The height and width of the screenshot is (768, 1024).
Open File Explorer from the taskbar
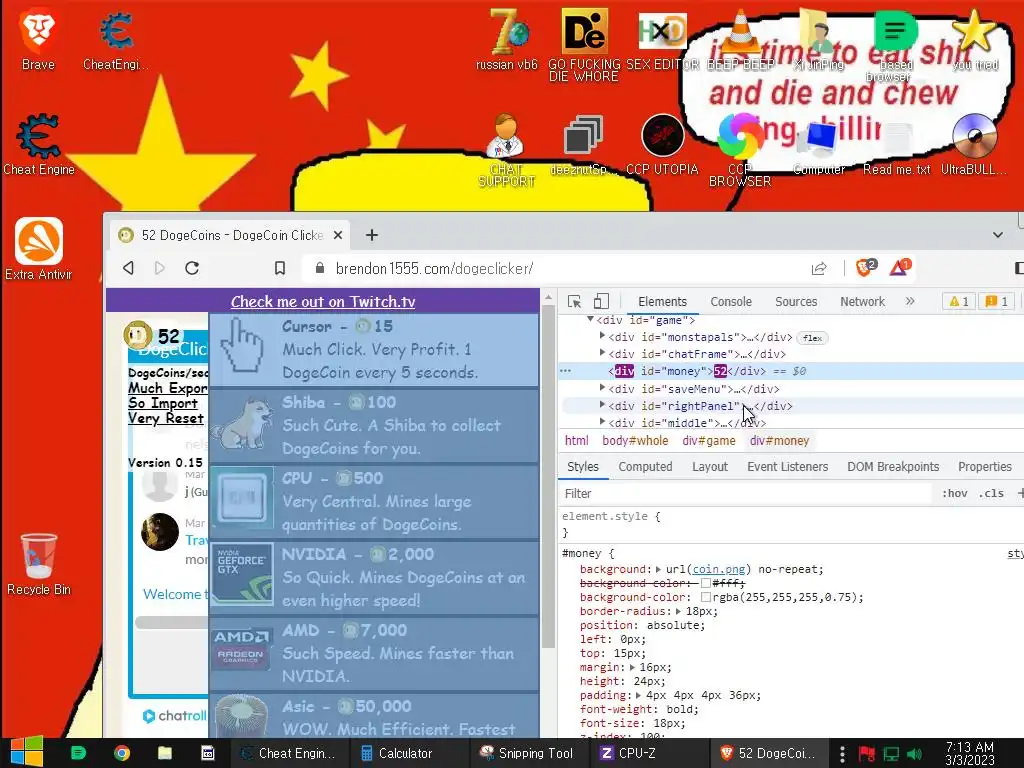[165, 753]
